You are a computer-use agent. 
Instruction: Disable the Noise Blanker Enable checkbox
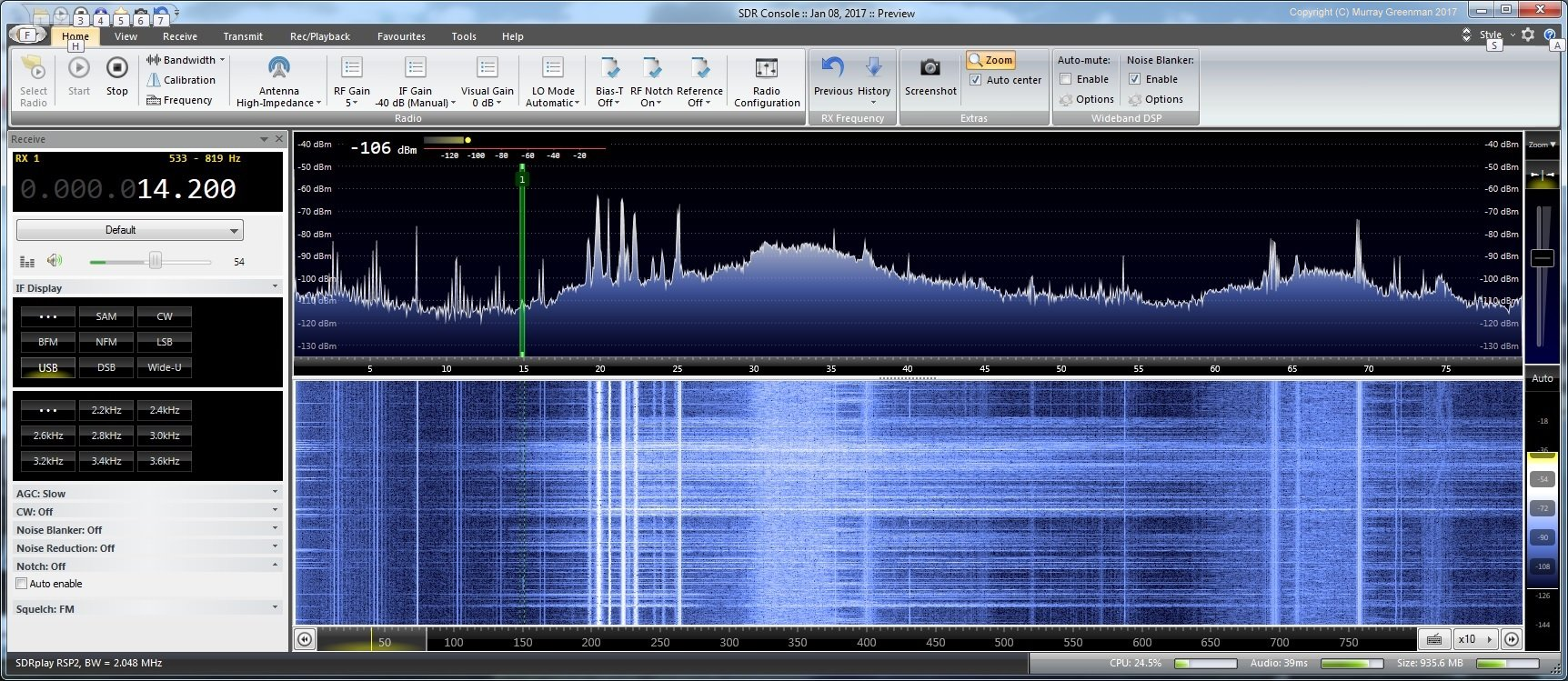pos(1134,79)
